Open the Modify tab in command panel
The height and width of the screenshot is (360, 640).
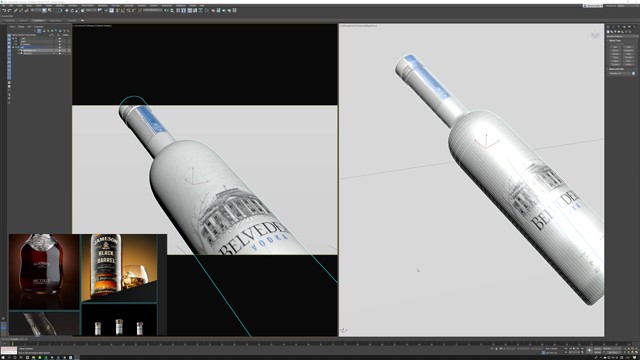tap(613, 27)
